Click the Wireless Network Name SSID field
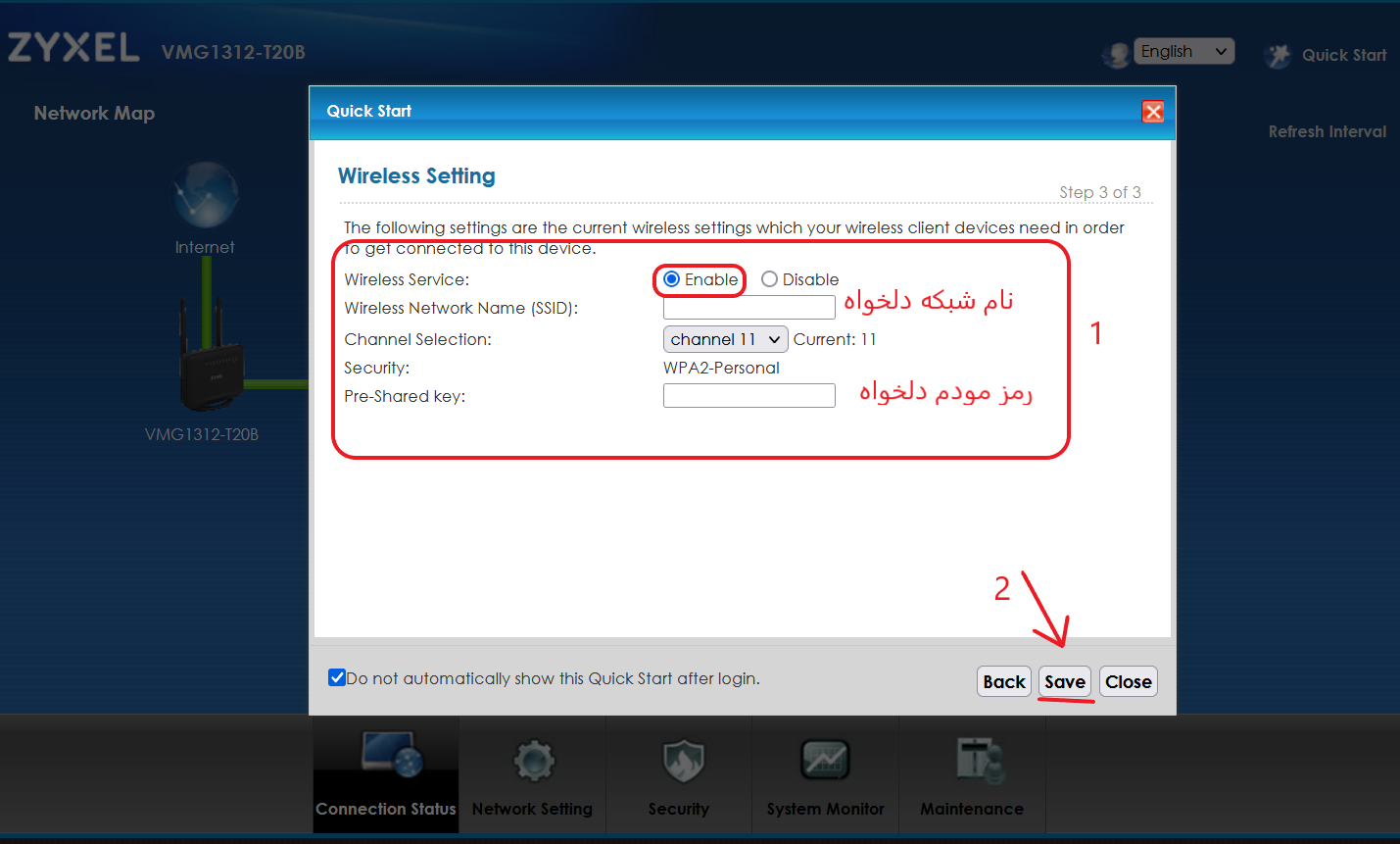 [x=749, y=308]
